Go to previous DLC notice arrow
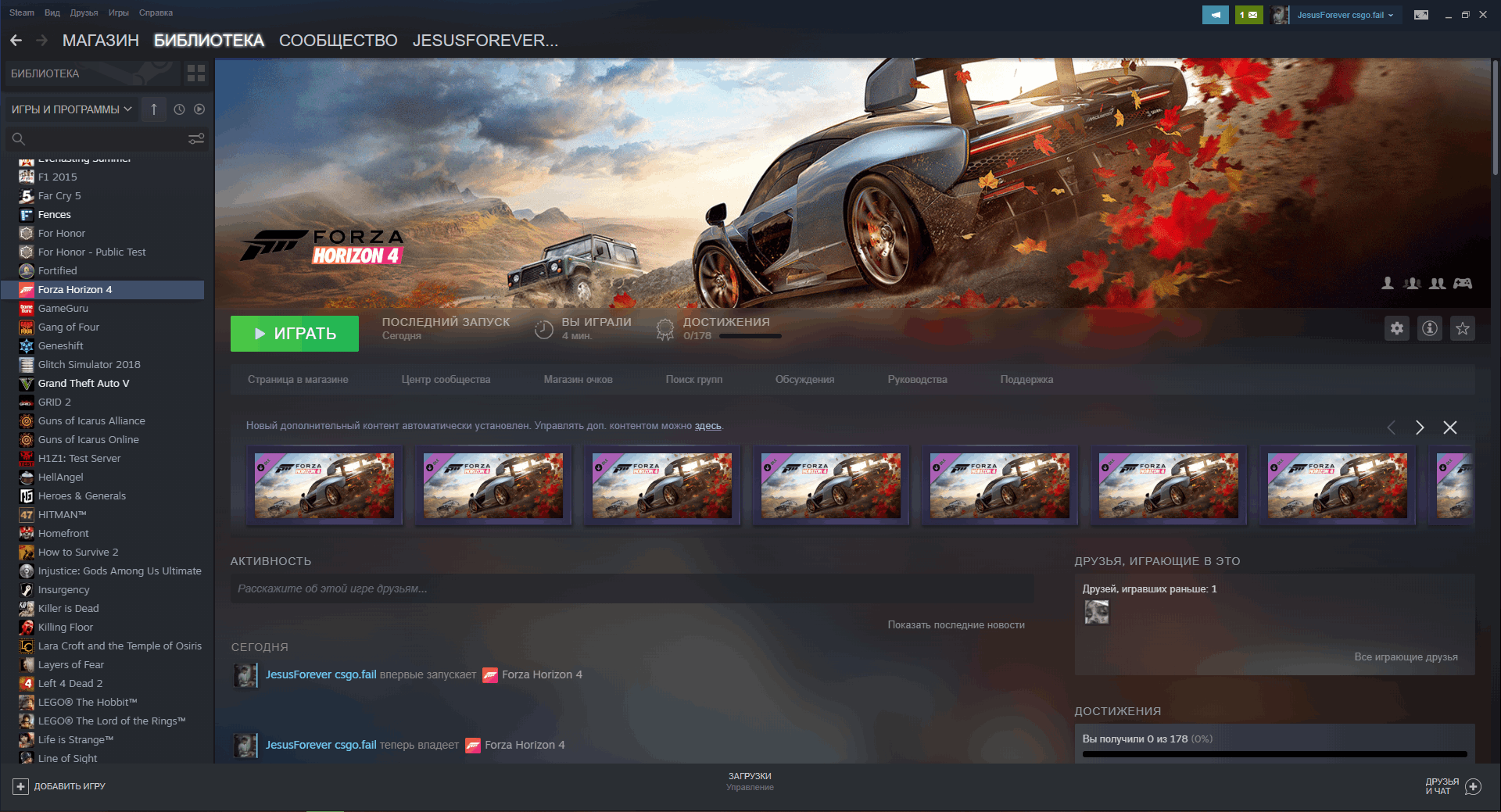 tap(1391, 427)
